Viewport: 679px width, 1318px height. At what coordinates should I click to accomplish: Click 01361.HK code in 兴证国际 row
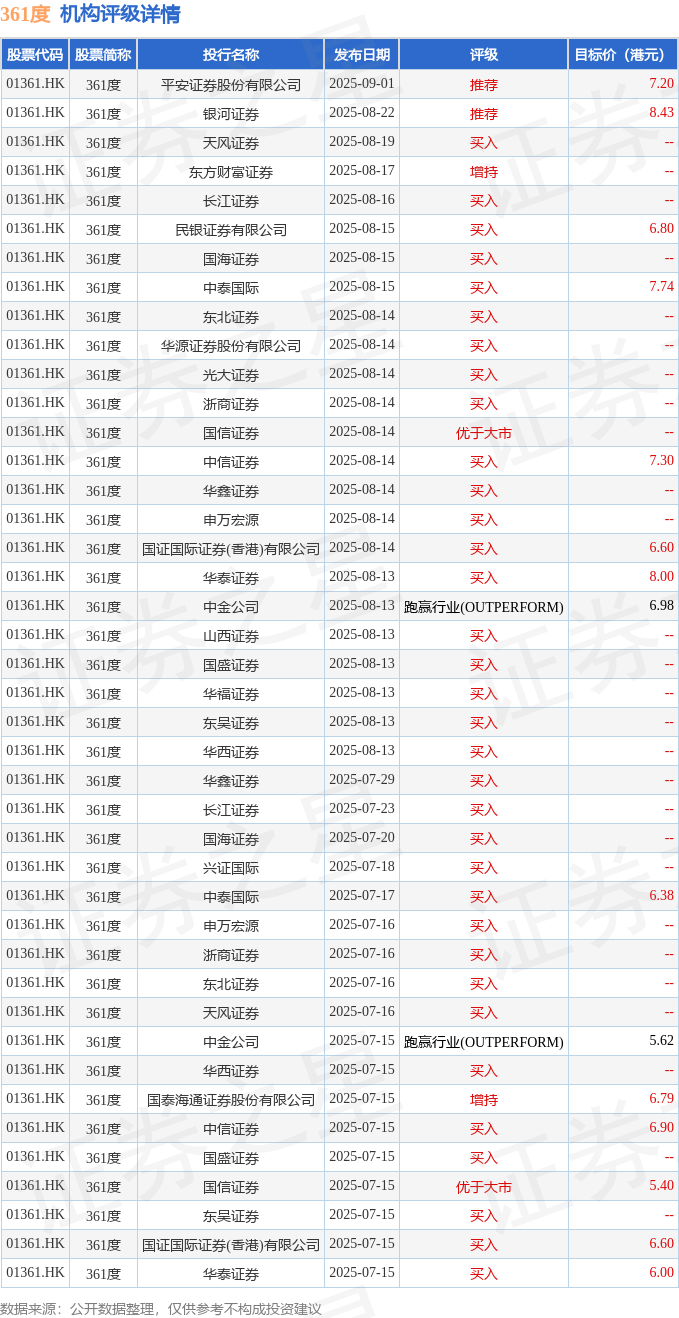tap(35, 867)
